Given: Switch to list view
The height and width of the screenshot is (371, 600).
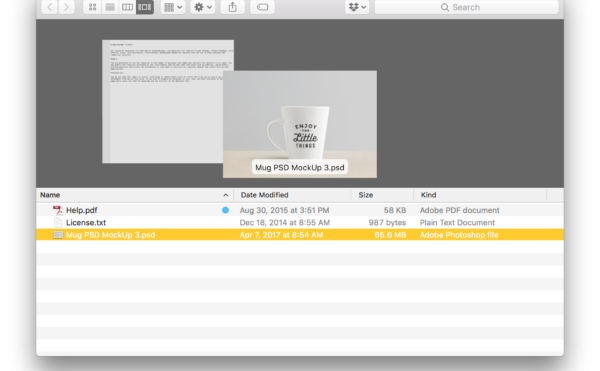Looking at the screenshot, I should pos(110,7).
